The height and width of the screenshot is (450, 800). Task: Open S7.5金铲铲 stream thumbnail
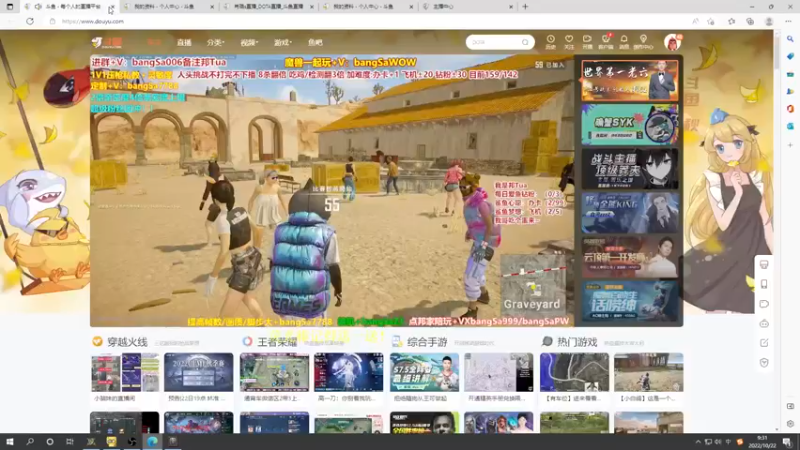pos(424,372)
